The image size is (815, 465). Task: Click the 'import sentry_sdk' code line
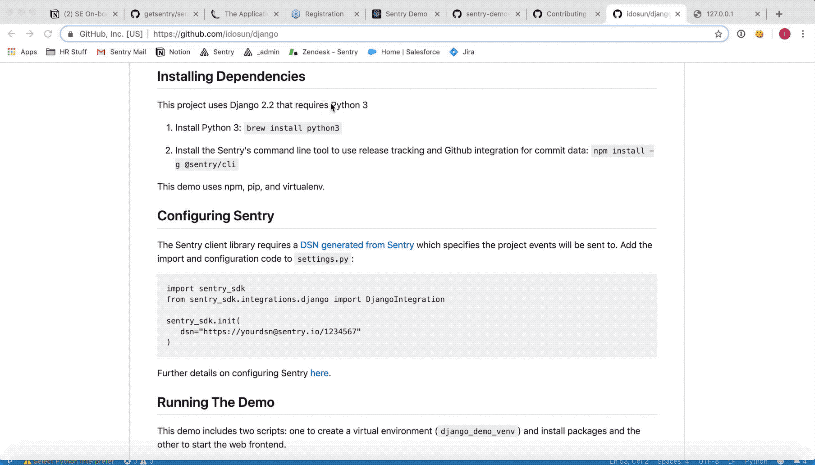pyautogui.click(x=206, y=288)
